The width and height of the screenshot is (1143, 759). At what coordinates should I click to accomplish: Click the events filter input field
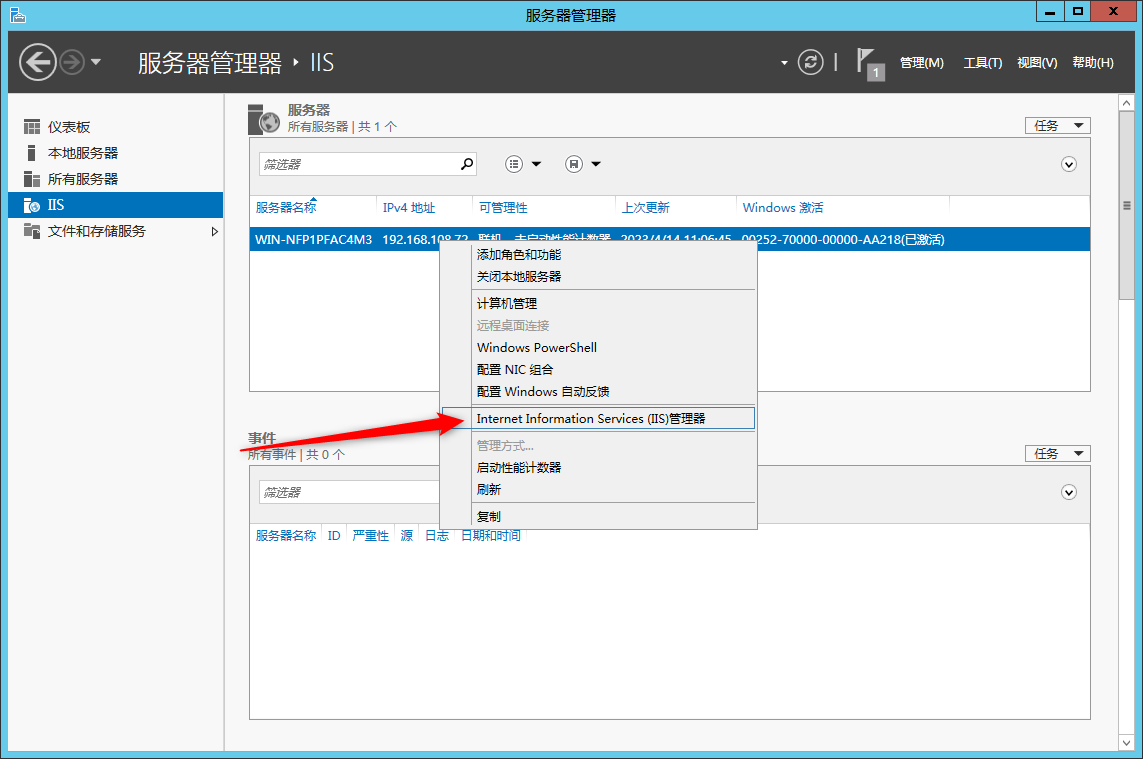tap(349, 492)
